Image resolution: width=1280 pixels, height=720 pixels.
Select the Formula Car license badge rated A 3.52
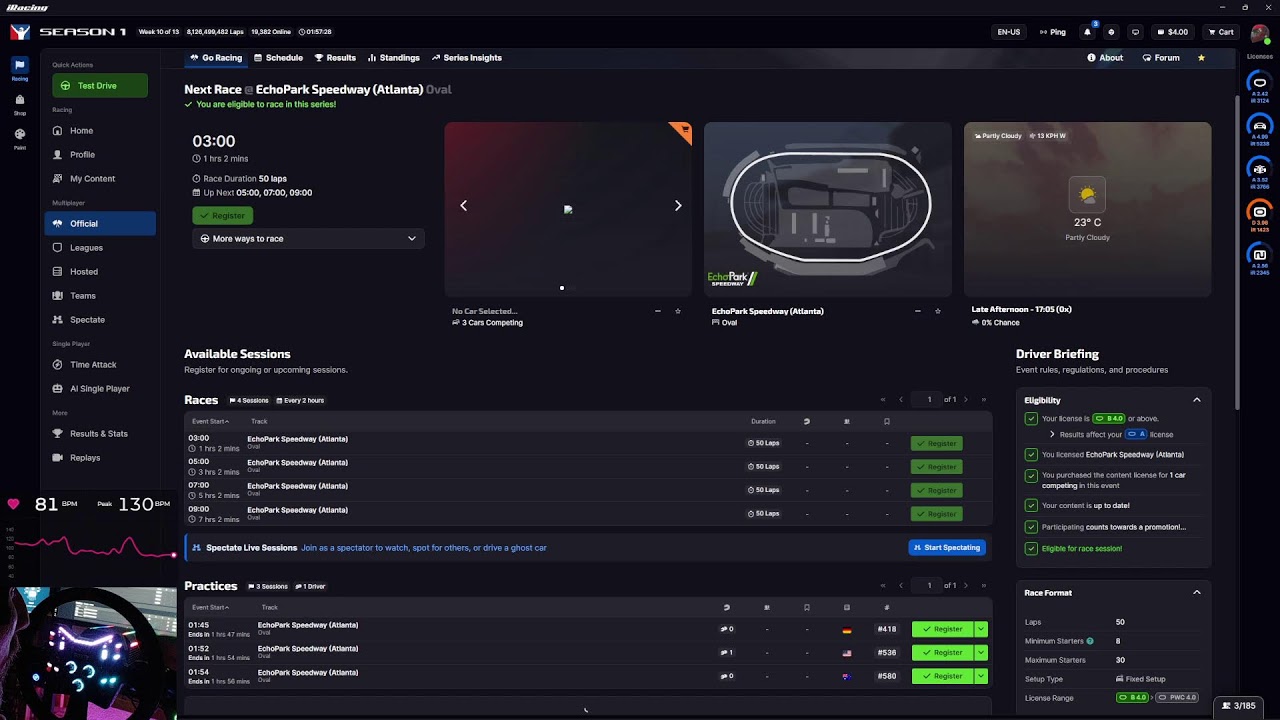[x=1260, y=172]
